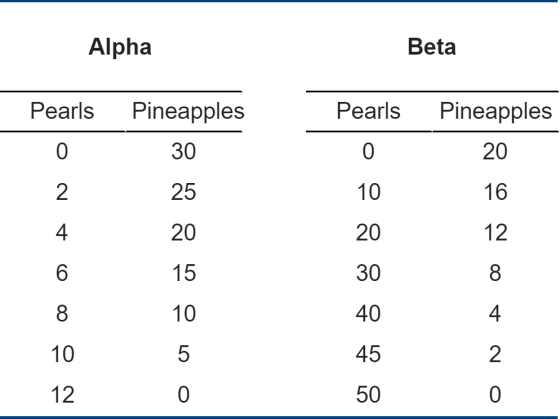Click Beta's pineapples value 16
This screenshot has height=419, width=560.
coord(495,192)
